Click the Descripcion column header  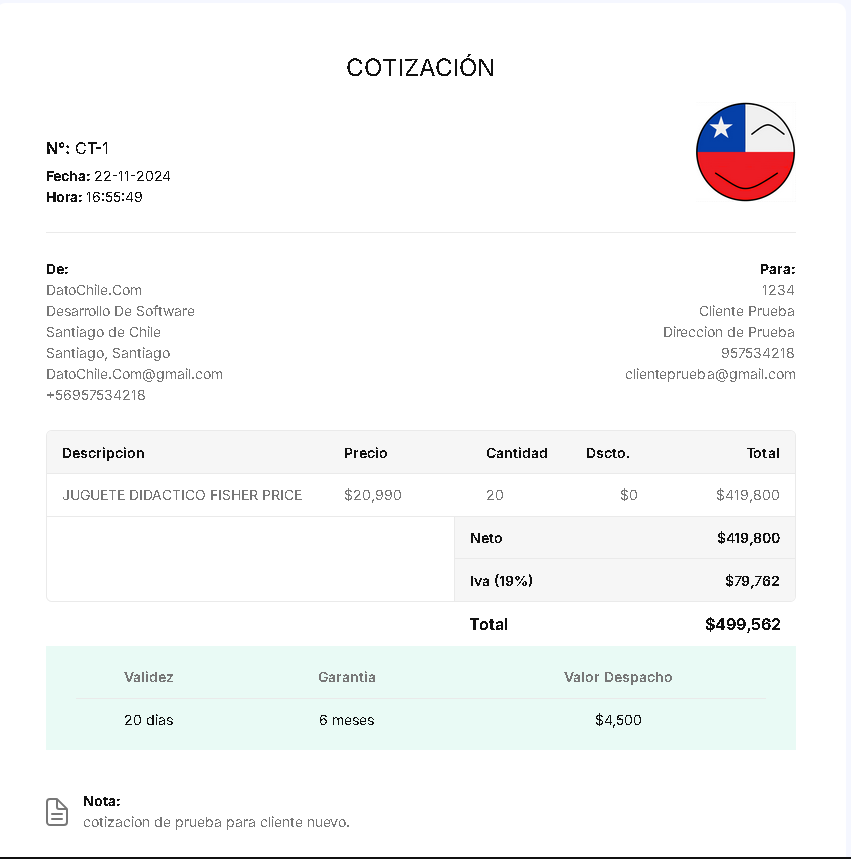click(x=103, y=453)
